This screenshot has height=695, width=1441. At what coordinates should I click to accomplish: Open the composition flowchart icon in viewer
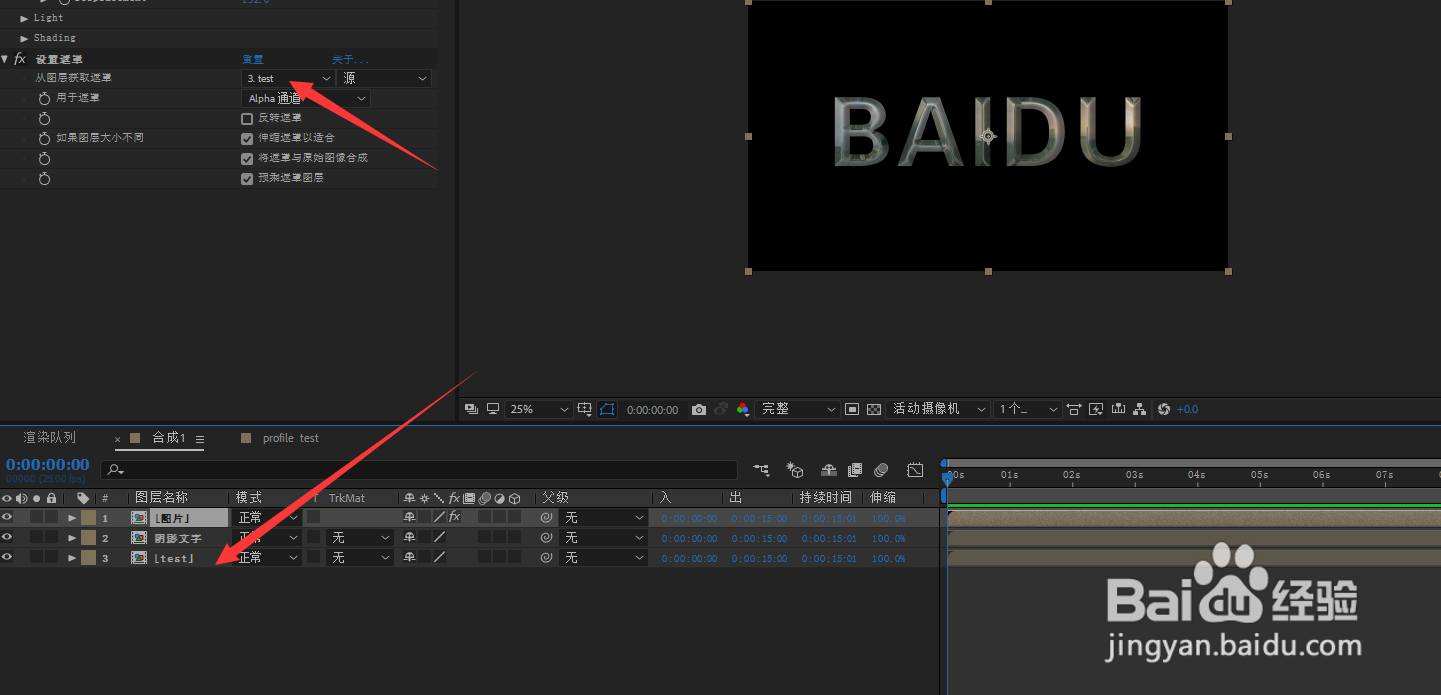[x=1139, y=409]
